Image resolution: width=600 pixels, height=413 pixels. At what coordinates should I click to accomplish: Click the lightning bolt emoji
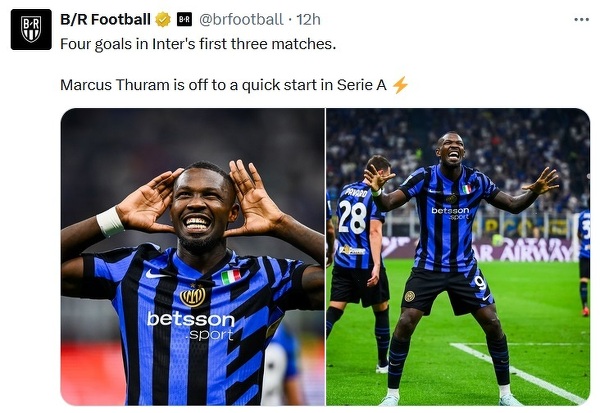point(400,85)
